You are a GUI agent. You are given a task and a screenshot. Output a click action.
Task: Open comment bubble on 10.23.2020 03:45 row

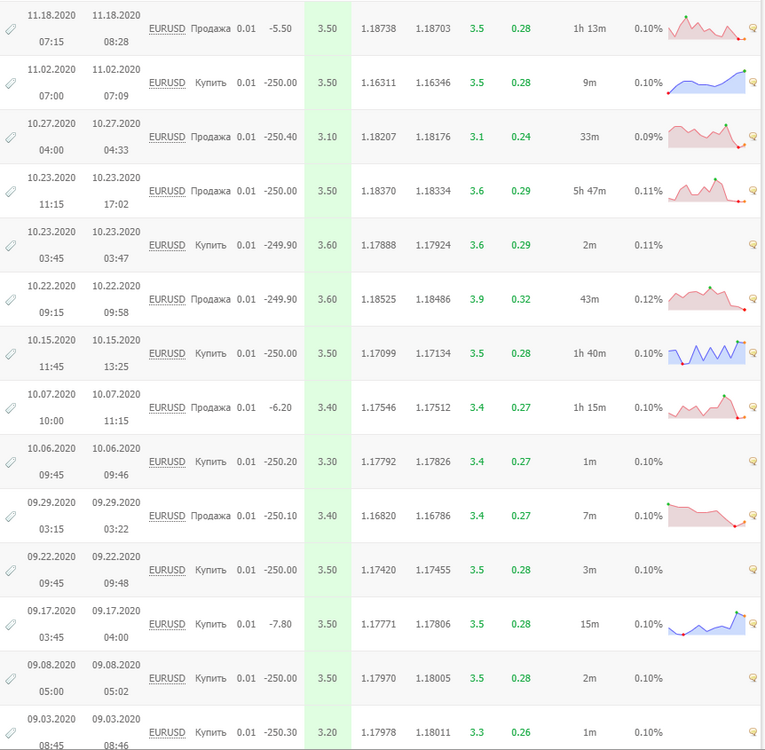pyautogui.click(x=753, y=245)
